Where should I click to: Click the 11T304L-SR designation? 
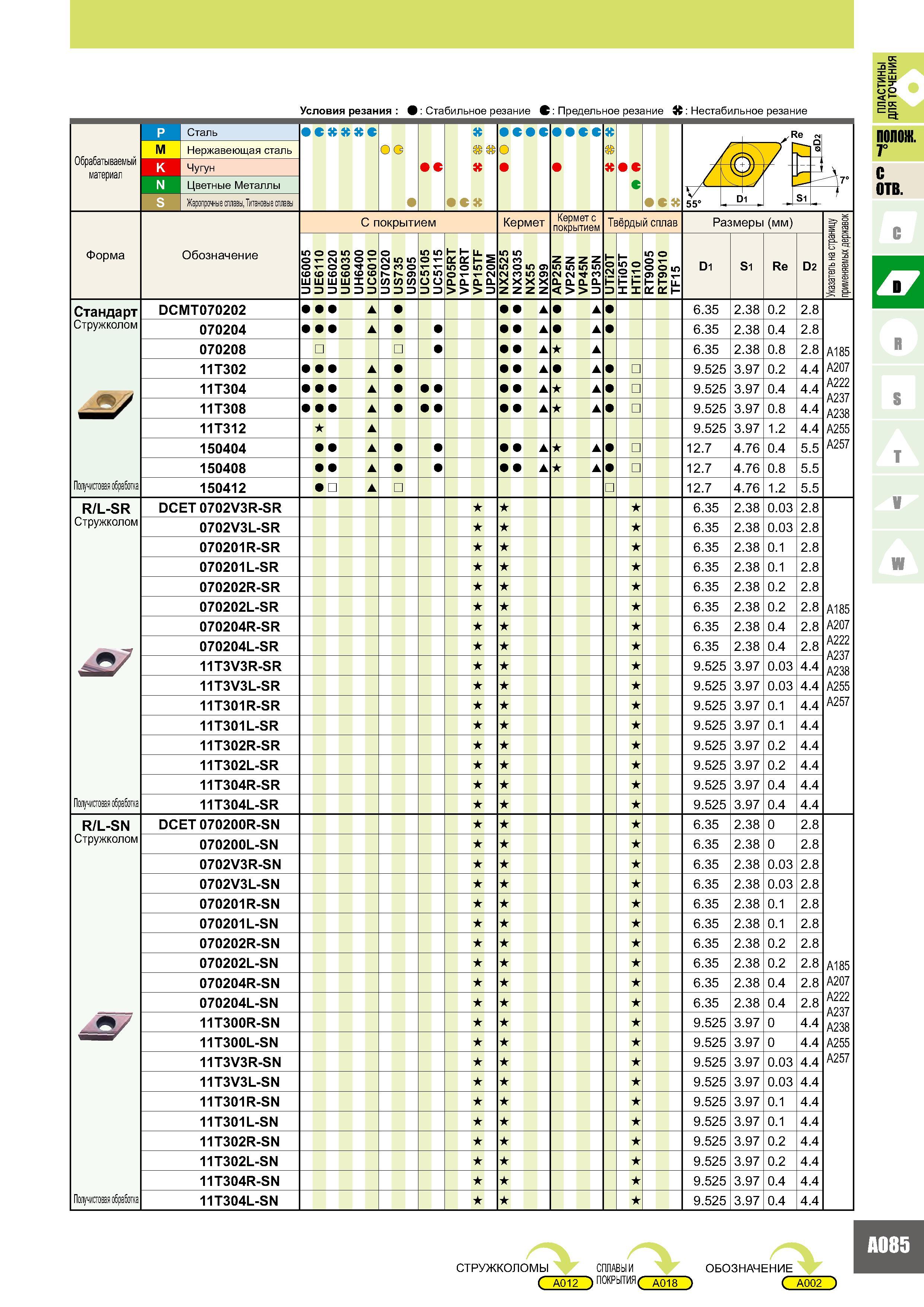tap(239, 805)
